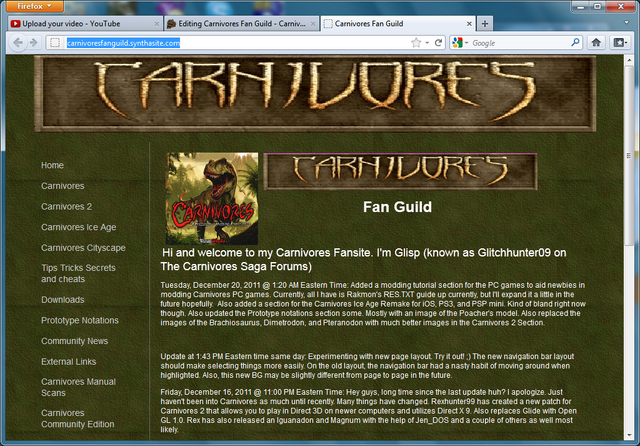Click the Fan Guild heading text
This screenshot has height=446, width=640.
[397, 207]
